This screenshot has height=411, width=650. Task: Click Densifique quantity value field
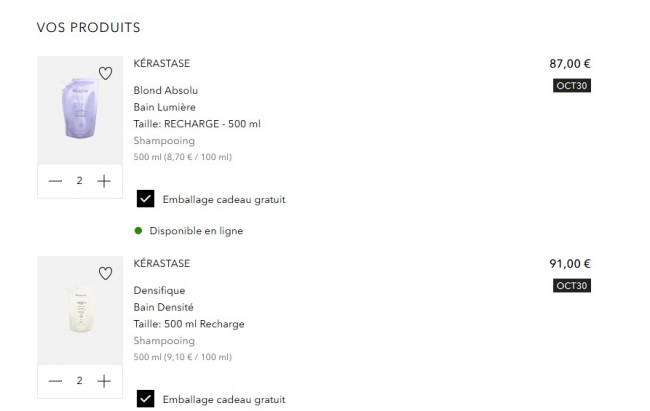point(79,381)
